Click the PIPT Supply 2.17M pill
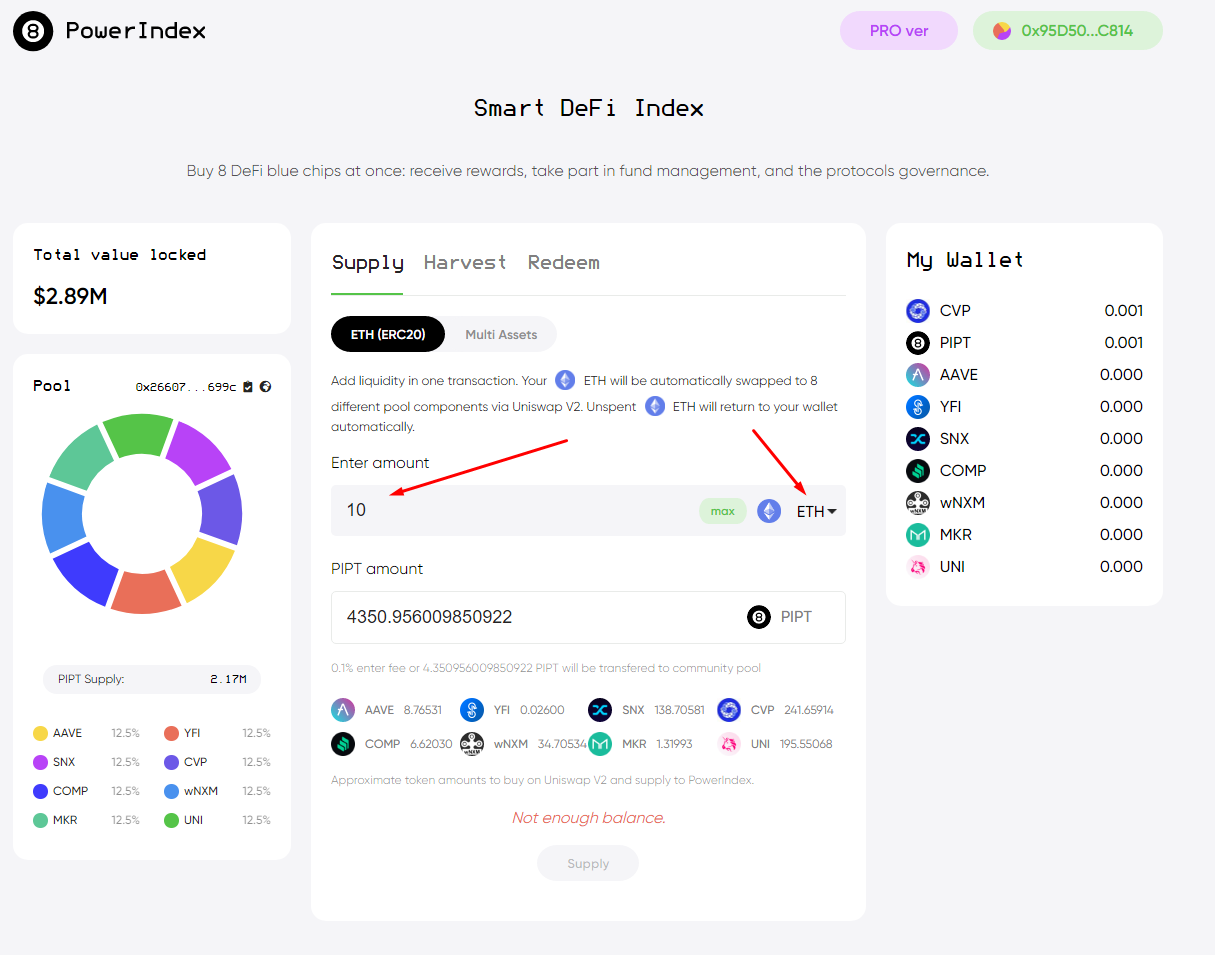This screenshot has width=1215, height=955. click(152, 679)
